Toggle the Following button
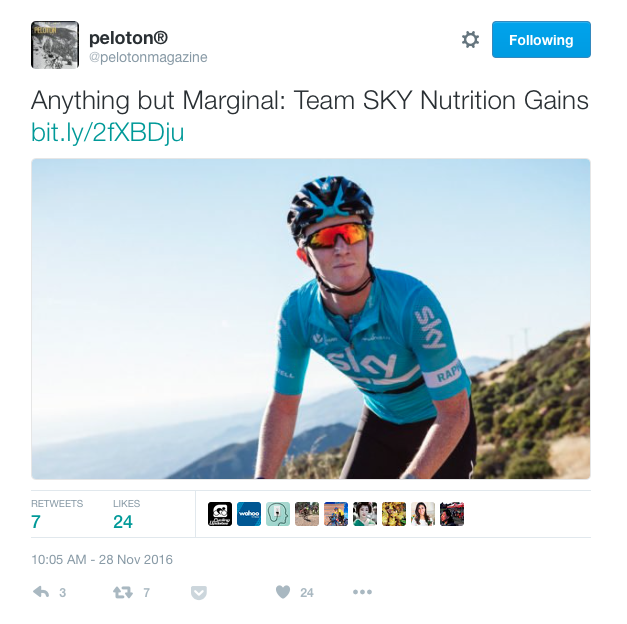 pos(541,40)
